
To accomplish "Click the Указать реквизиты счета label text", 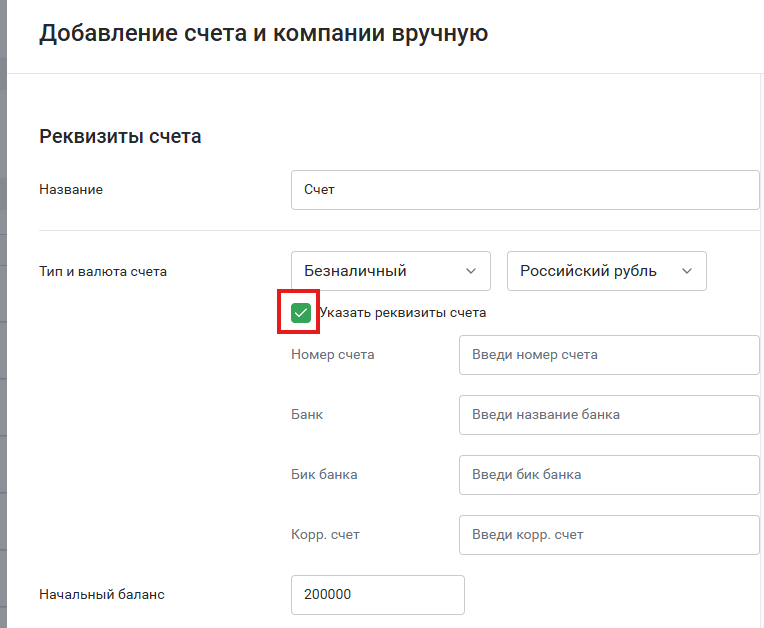I will (403, 313).
